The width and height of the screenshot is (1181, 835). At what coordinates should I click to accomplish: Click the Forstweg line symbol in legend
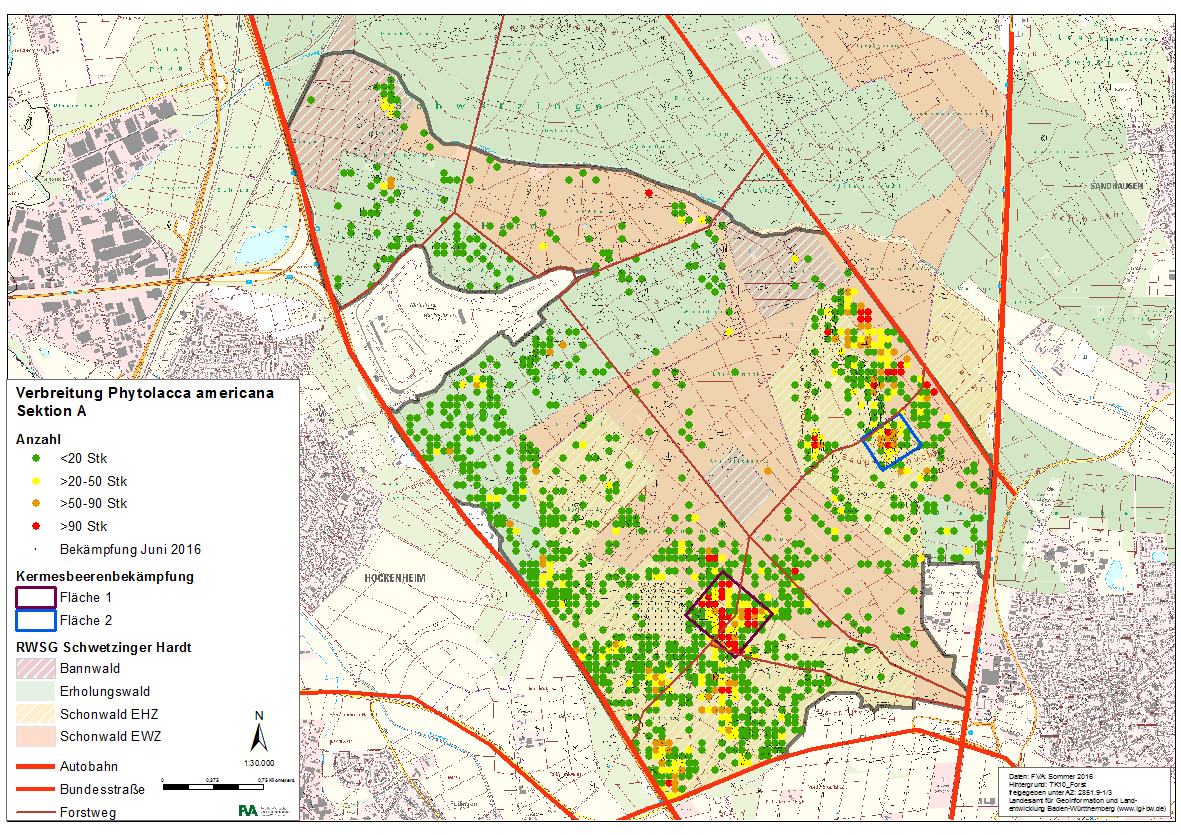pyautogui.click(x=35, y=812)
